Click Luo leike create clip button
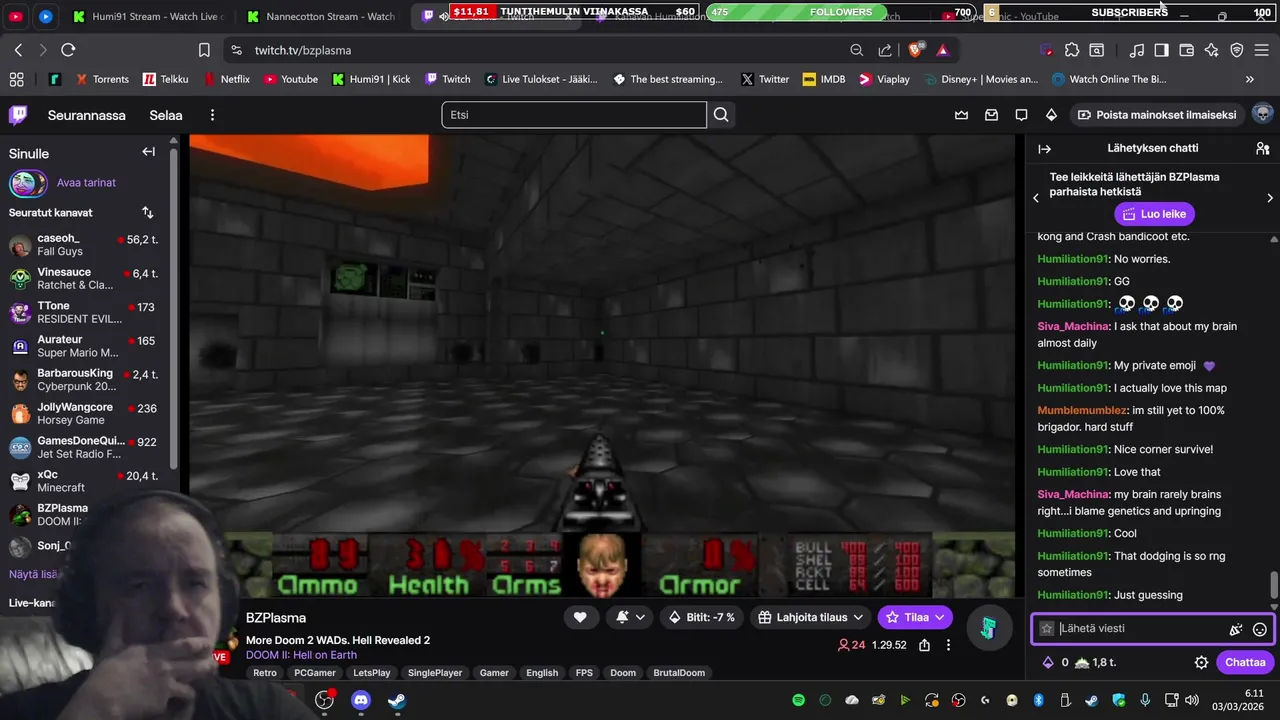The height and width of the screenshot is (720, 1280). (x=1154, y=214)
